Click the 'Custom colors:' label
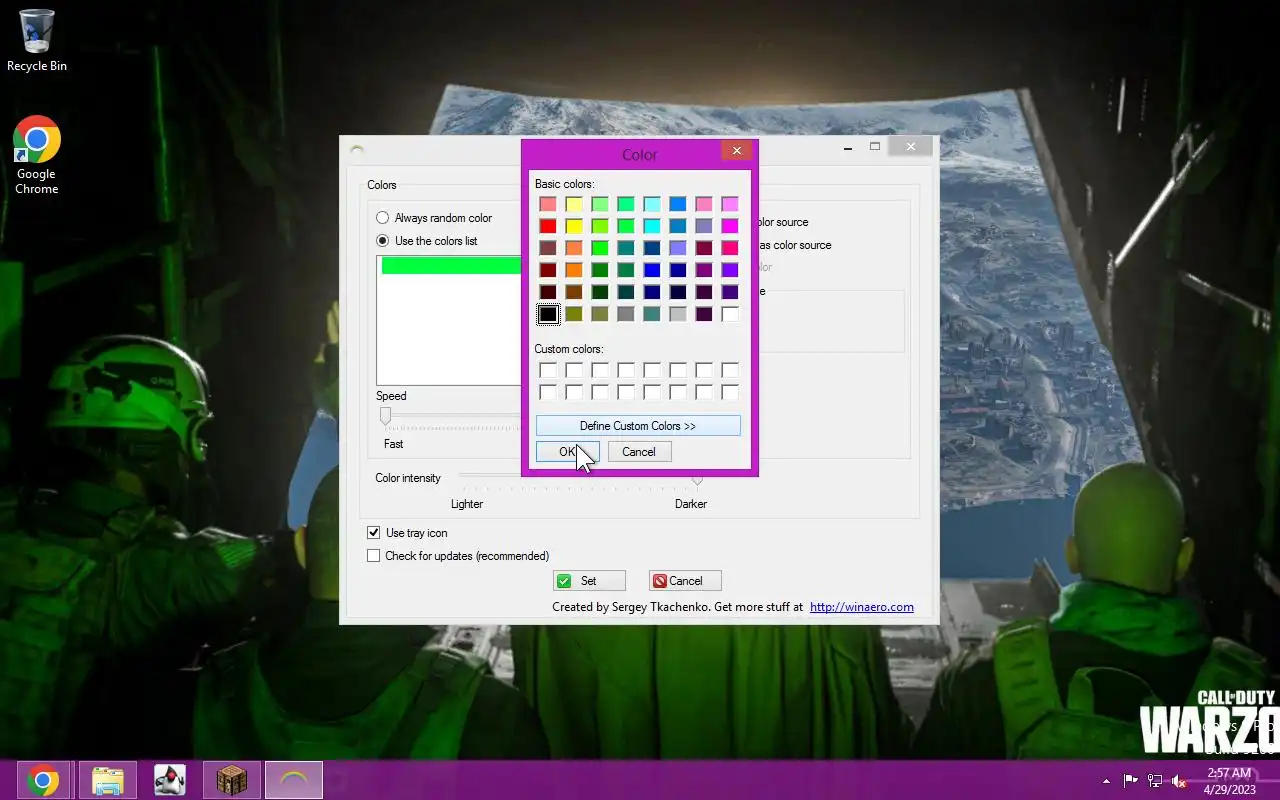This screenshot has width=1280, height=800. [x=569, y=349]
